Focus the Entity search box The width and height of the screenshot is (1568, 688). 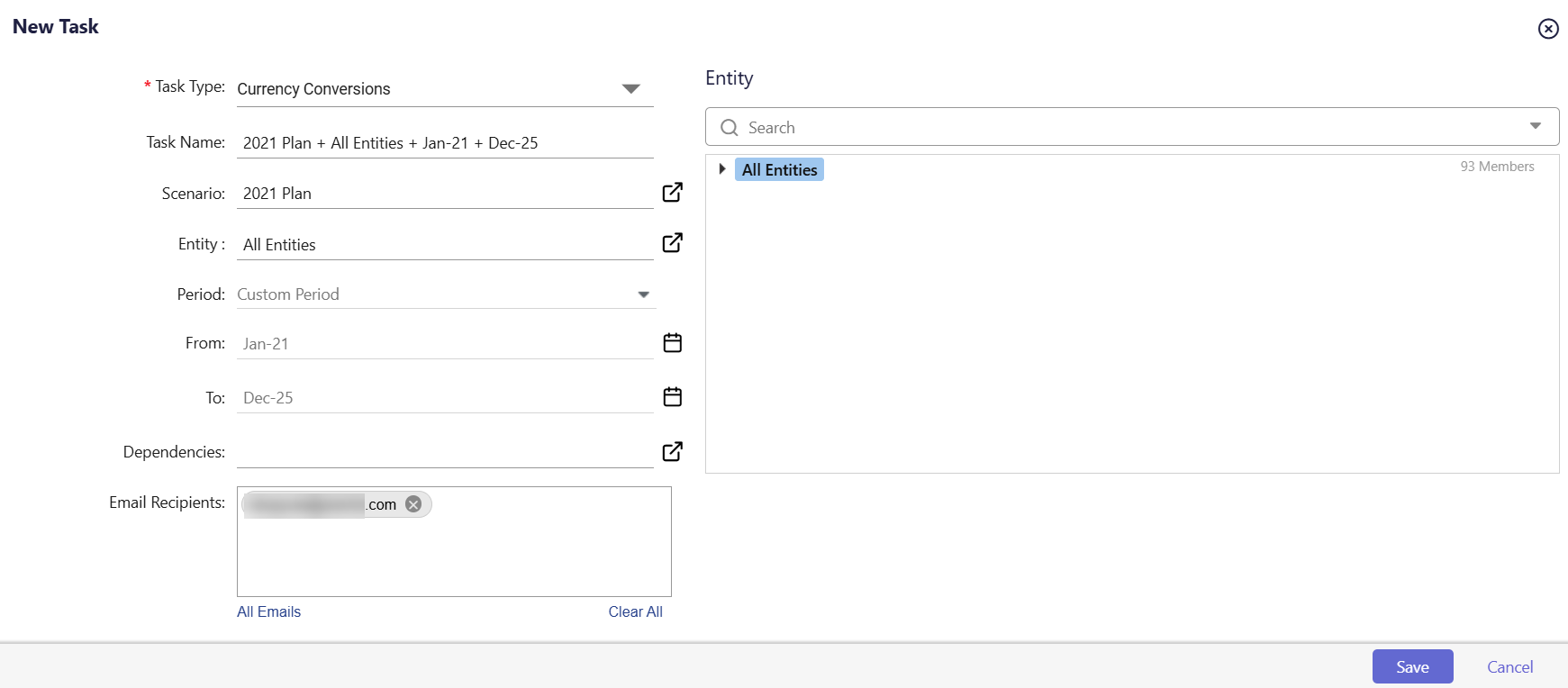(x=1126, y=128)
